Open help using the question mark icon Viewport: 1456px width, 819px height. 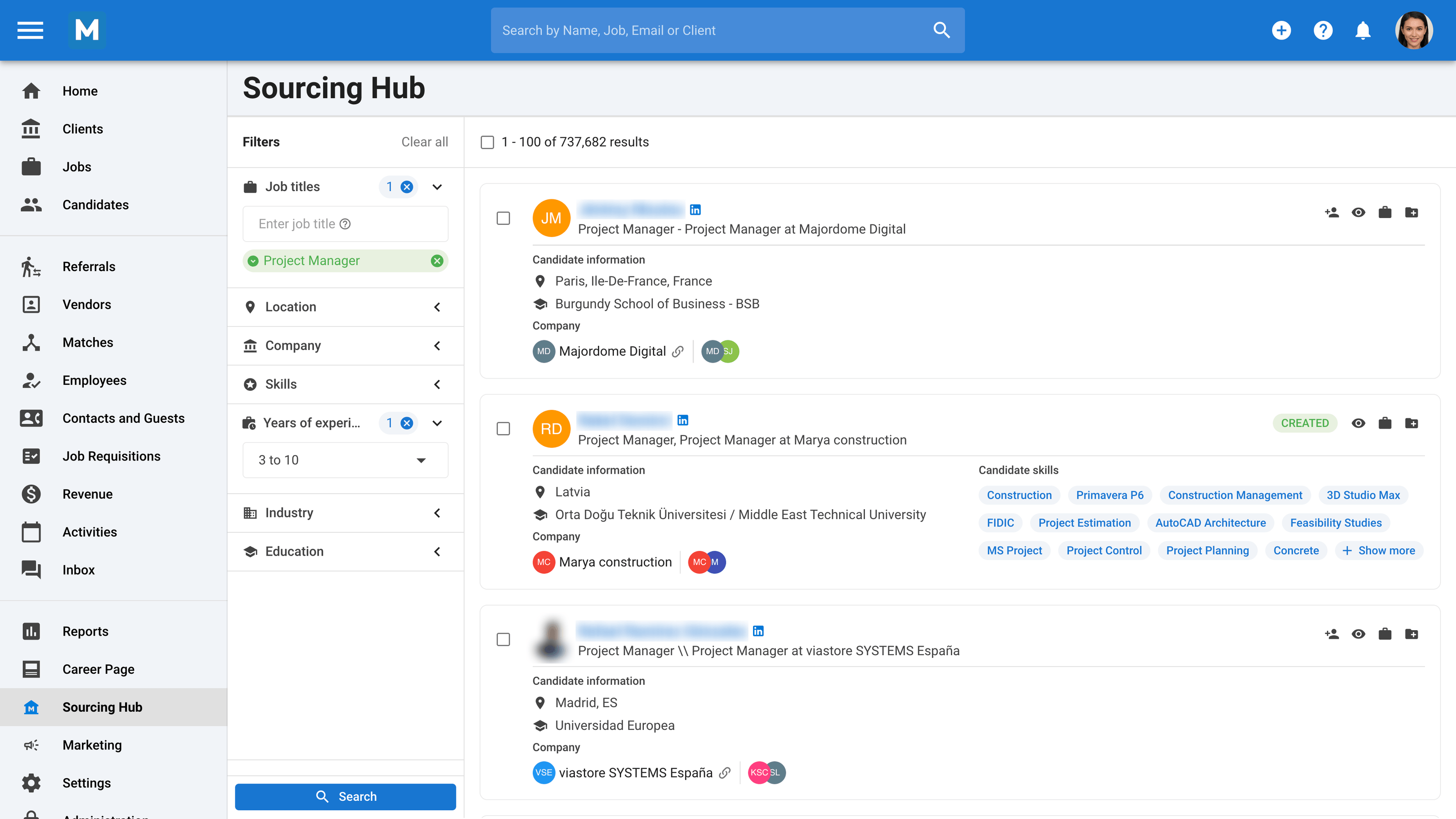[1323, 30]
